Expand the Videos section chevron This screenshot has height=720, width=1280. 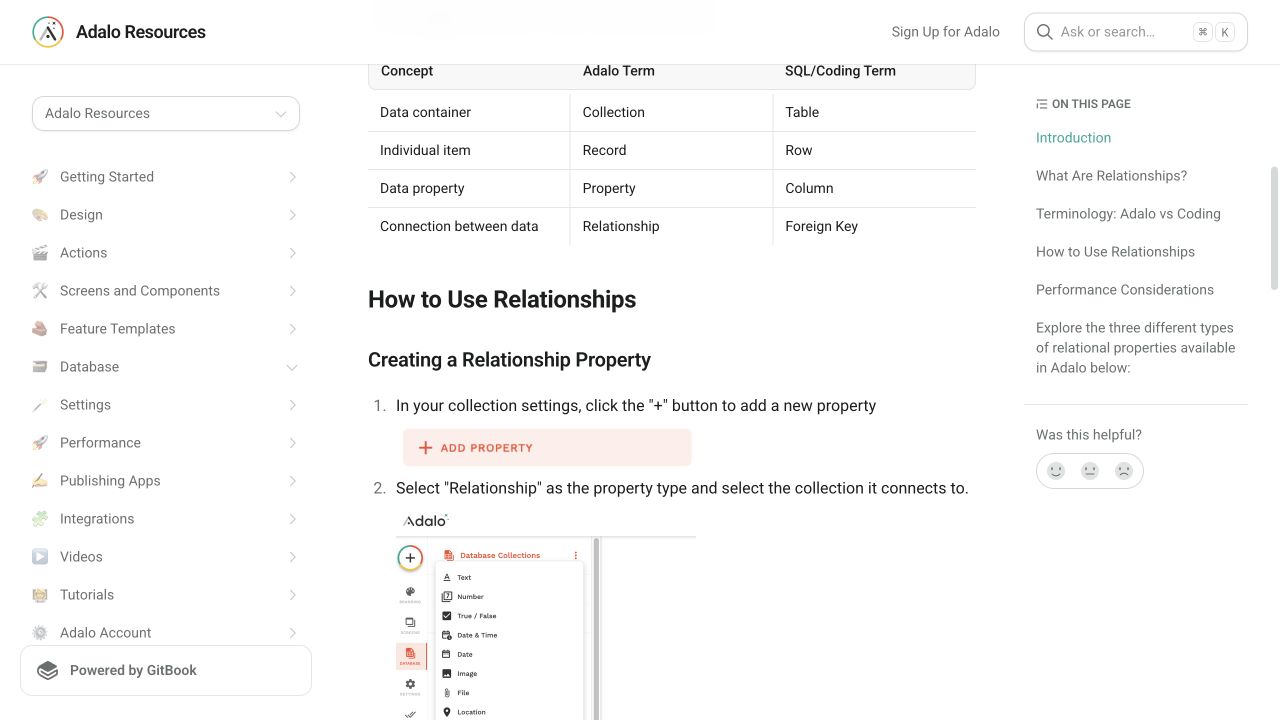click(x=292, y=557)
